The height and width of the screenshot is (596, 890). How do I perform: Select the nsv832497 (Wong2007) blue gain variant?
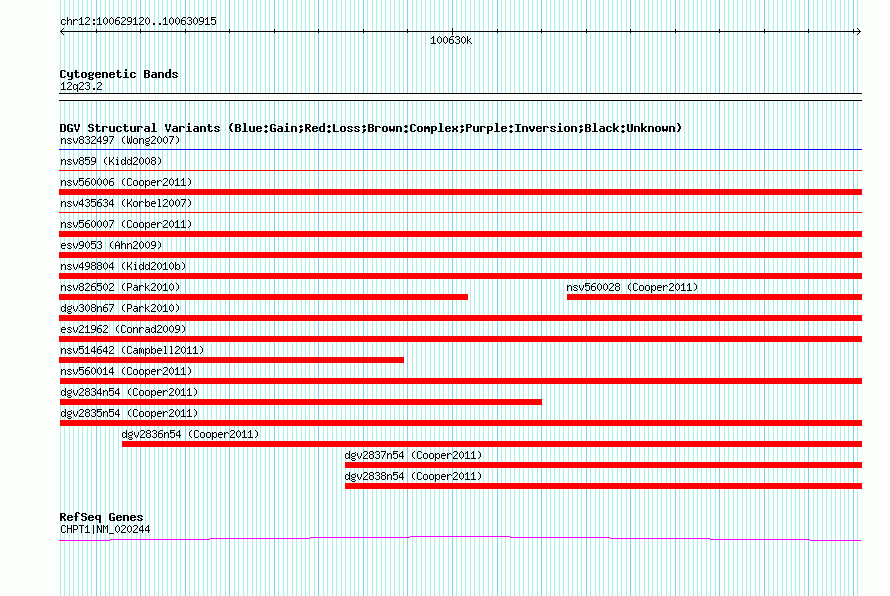coord(460,150)
